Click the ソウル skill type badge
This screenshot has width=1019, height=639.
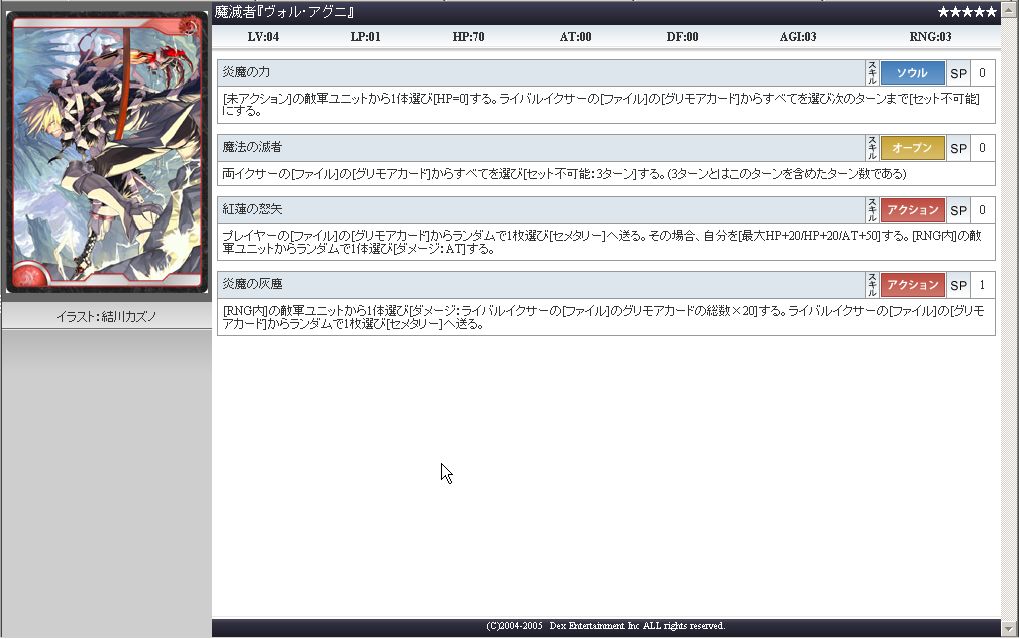coord(912,73)
